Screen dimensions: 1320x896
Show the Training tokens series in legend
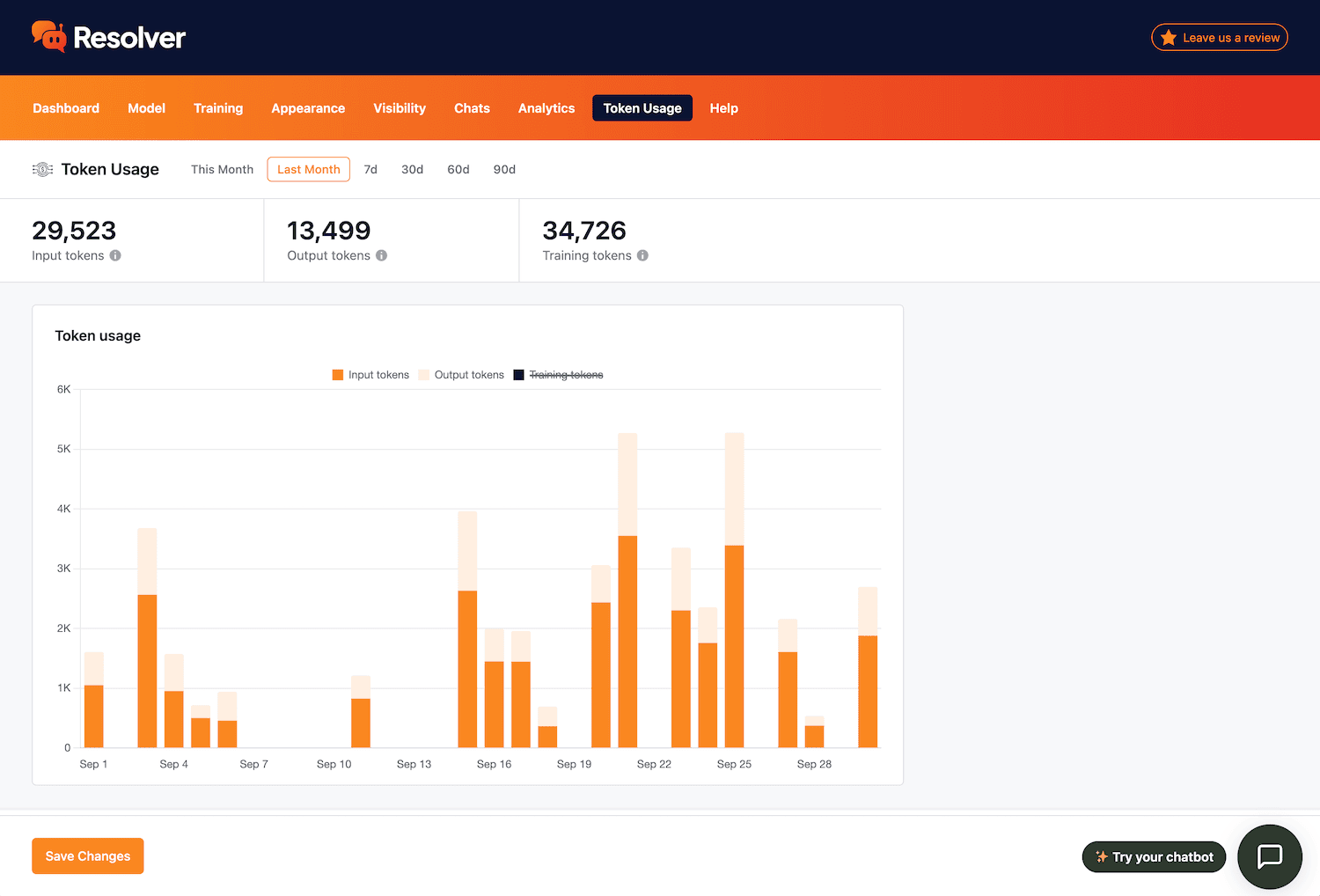click(x=558, y=375)
